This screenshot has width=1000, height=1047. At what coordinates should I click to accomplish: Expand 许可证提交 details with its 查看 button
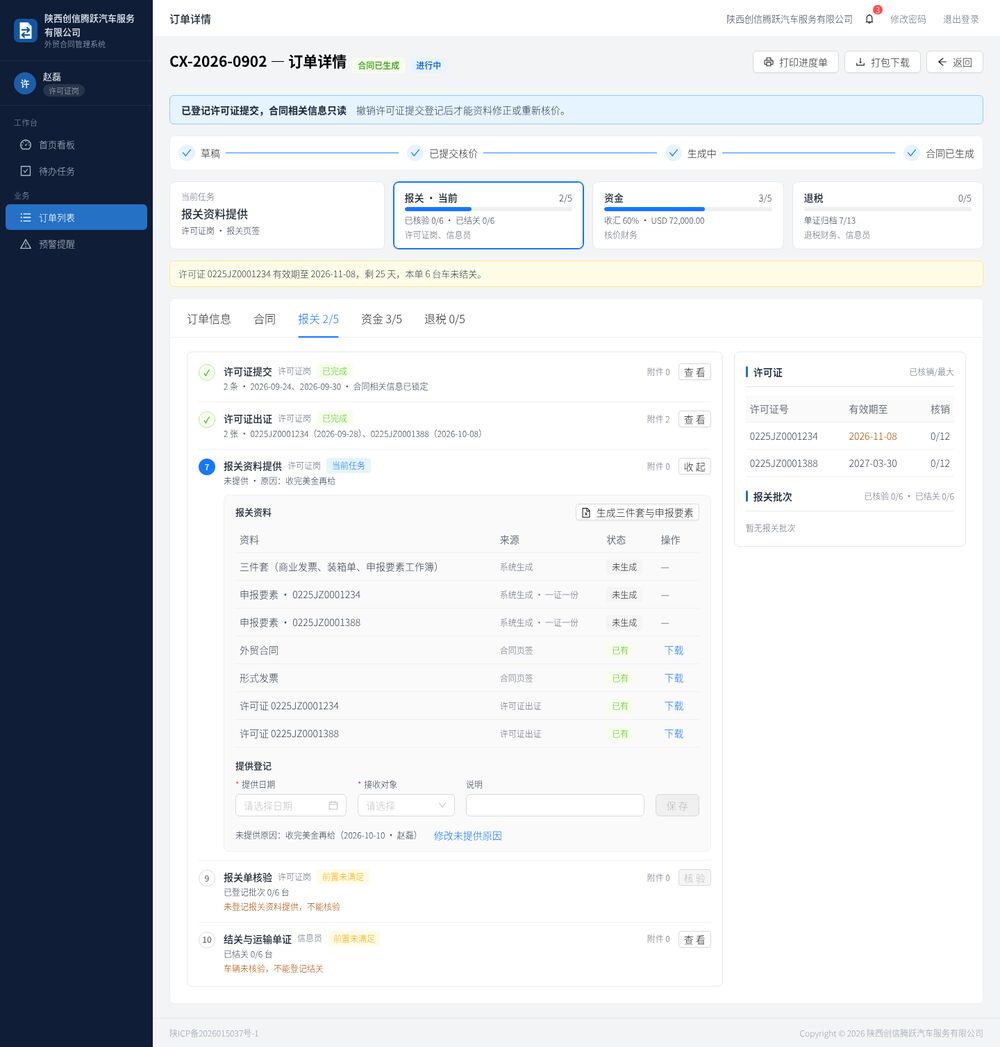pos(694,372)
